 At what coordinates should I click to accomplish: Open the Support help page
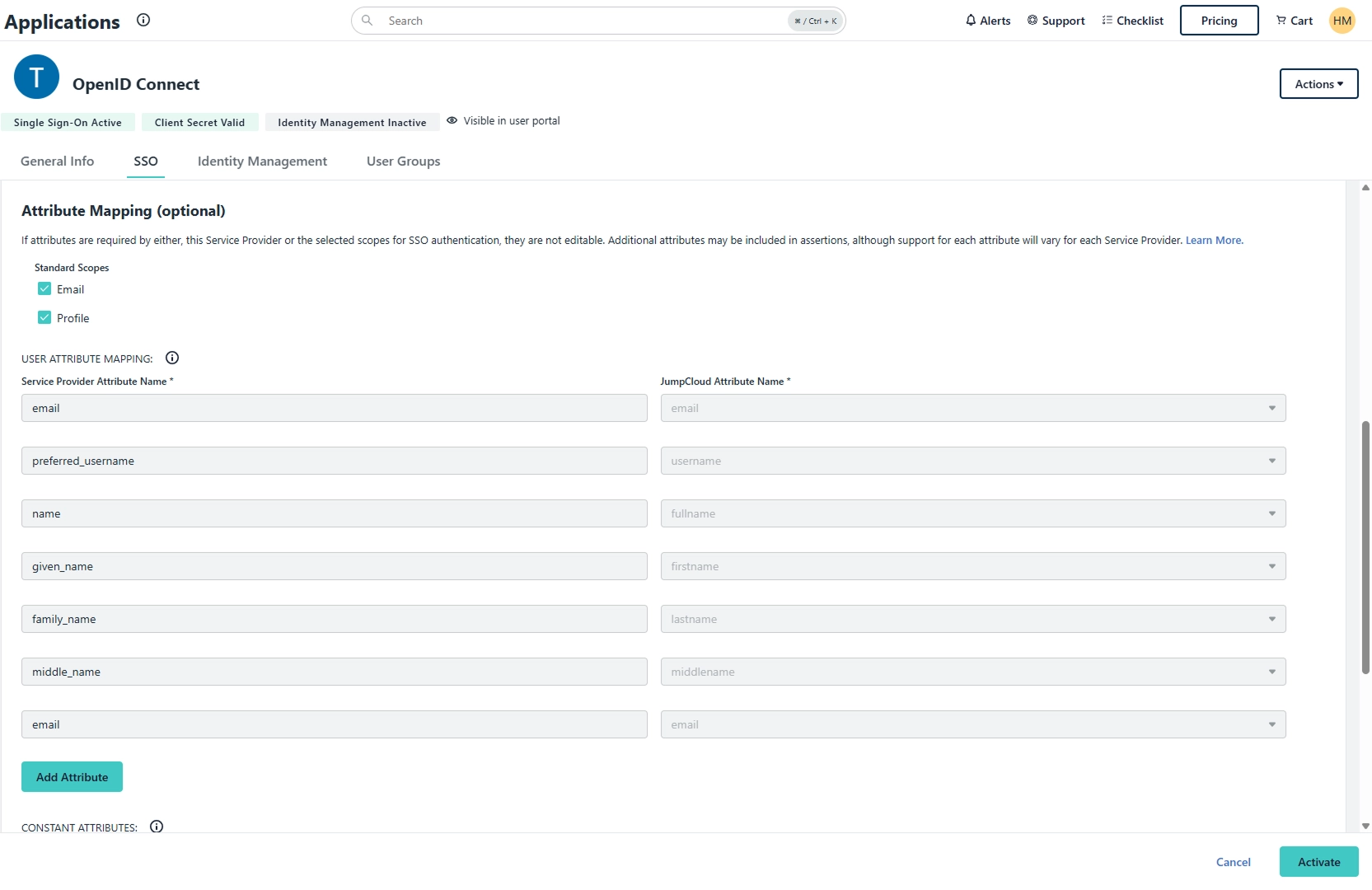point(1056,21)
